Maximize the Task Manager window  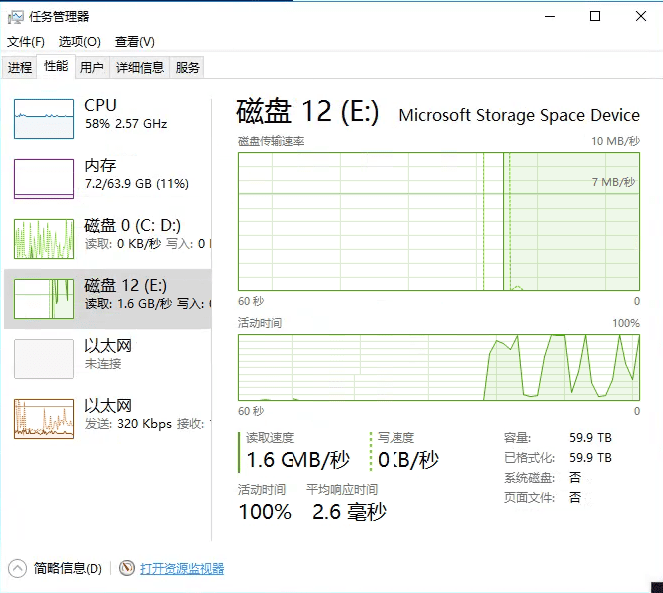[595, 16]
